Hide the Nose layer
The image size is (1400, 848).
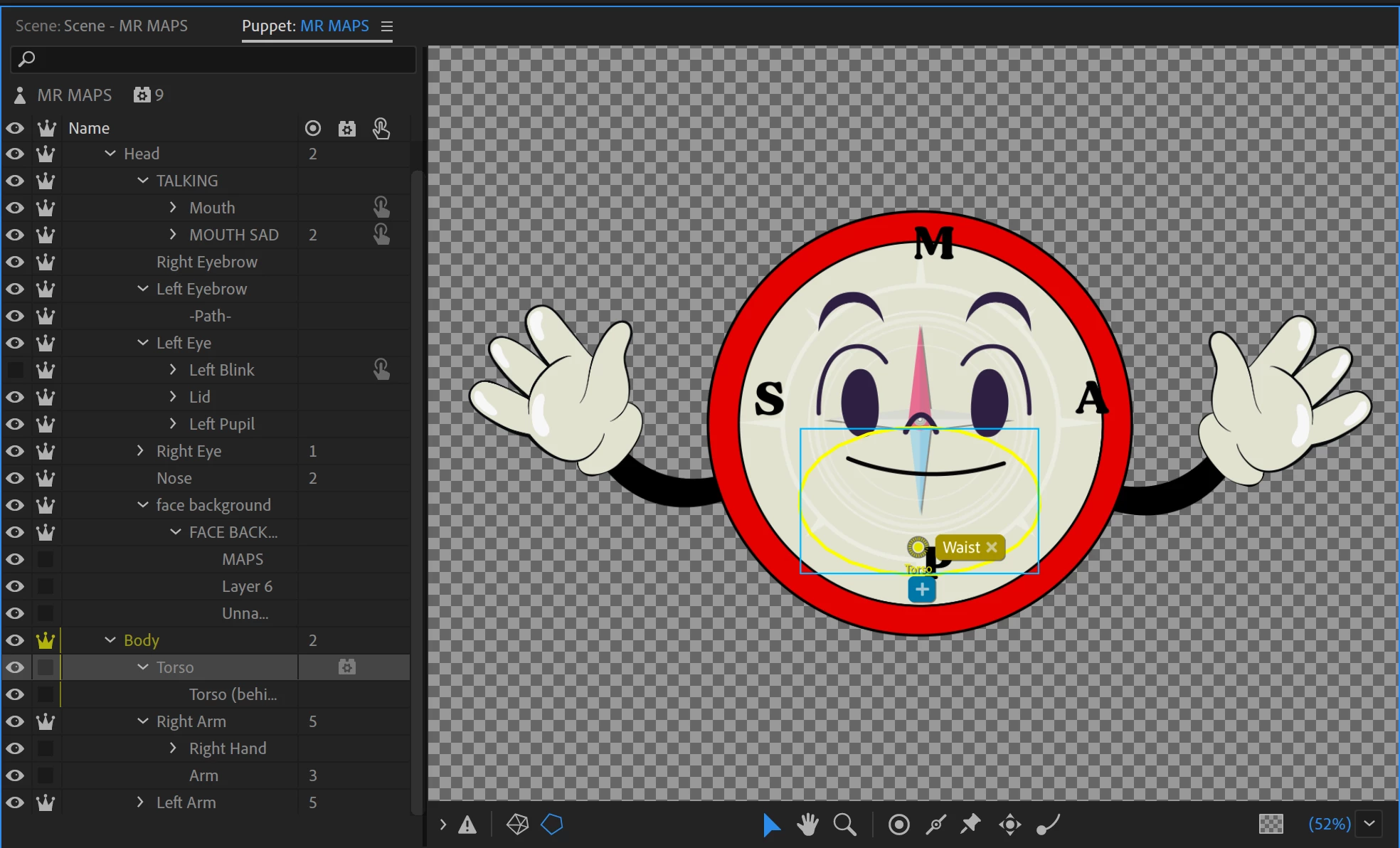(x=15, y=478)
